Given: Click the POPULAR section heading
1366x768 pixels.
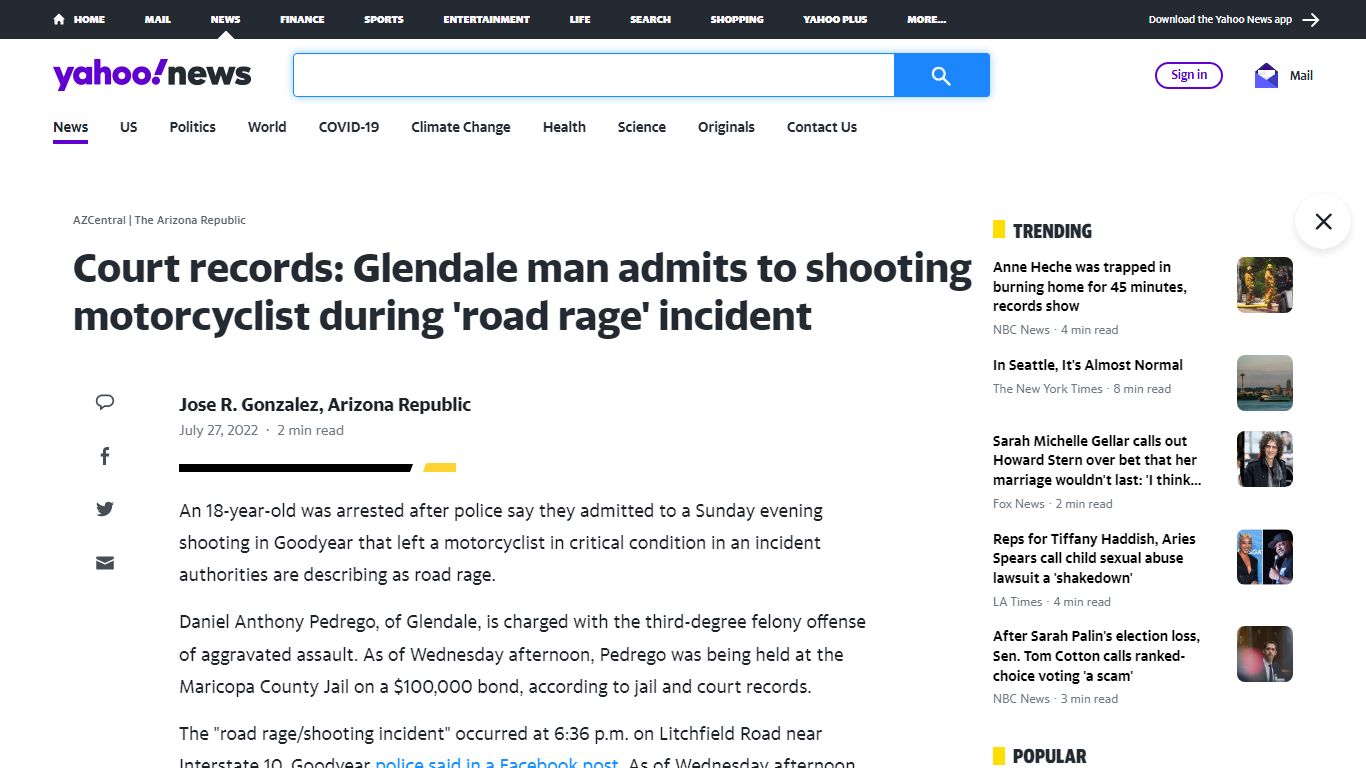Looking at the screenshot, I should click(1049, 756).
